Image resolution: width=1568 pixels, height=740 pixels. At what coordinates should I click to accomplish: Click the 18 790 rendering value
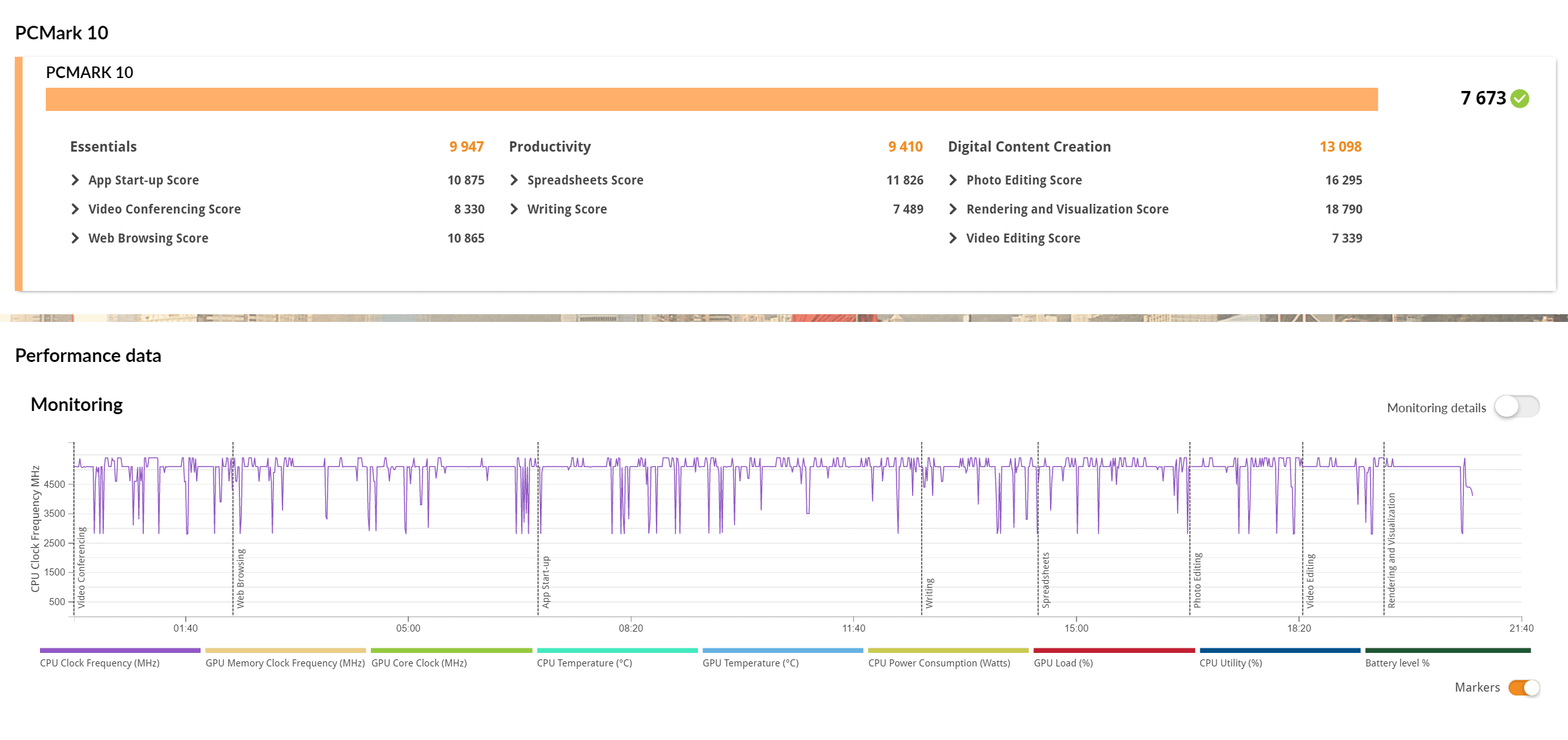[x=1344, y=209]
